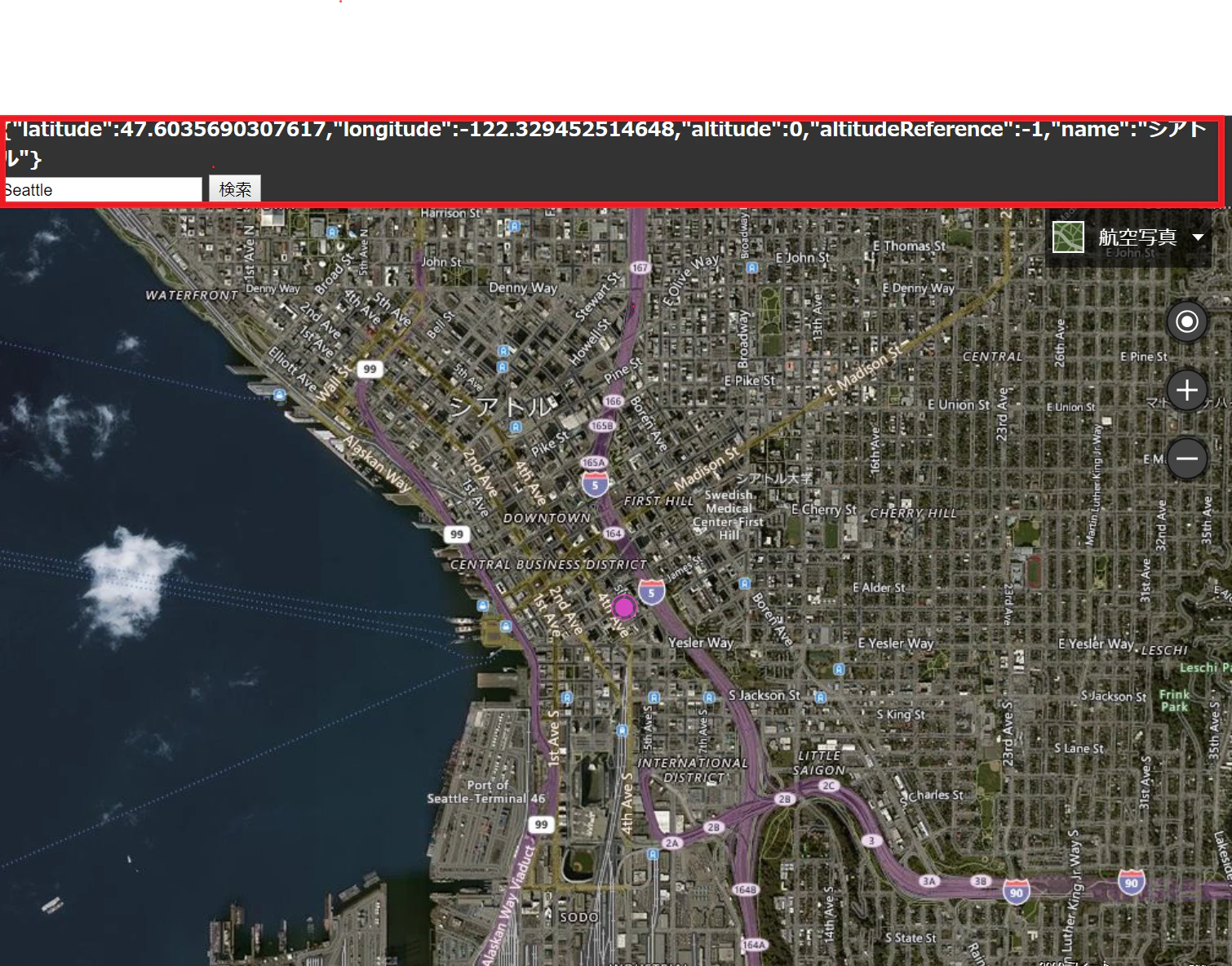Click the Port of Seattle-Terminal 46 label

tap(486, 791)
